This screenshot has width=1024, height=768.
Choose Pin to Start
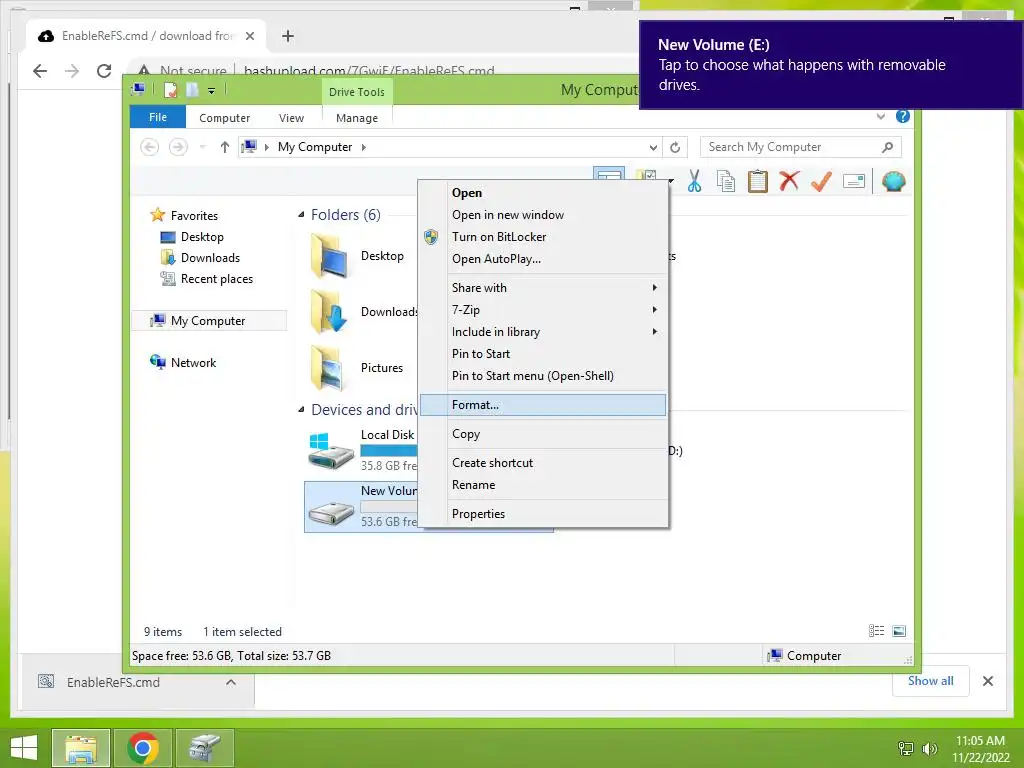543,354
